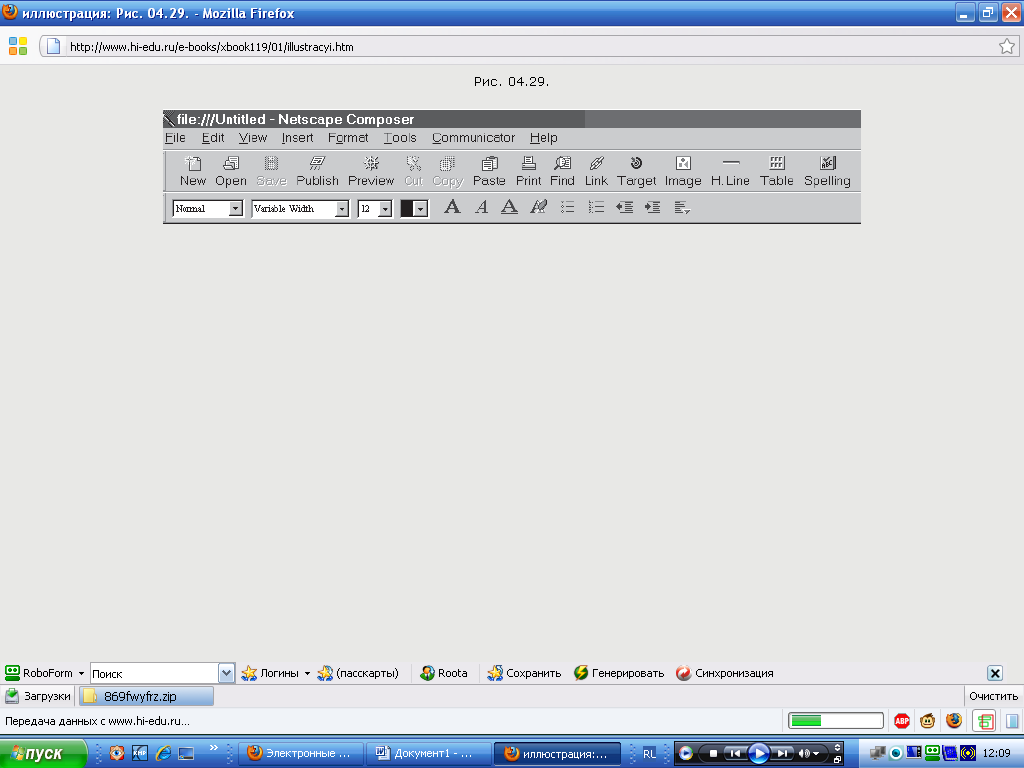Viewport: 1024px width, 768px height.
Task: Click the play button in taskbar player
Action: tap(758, 754)
